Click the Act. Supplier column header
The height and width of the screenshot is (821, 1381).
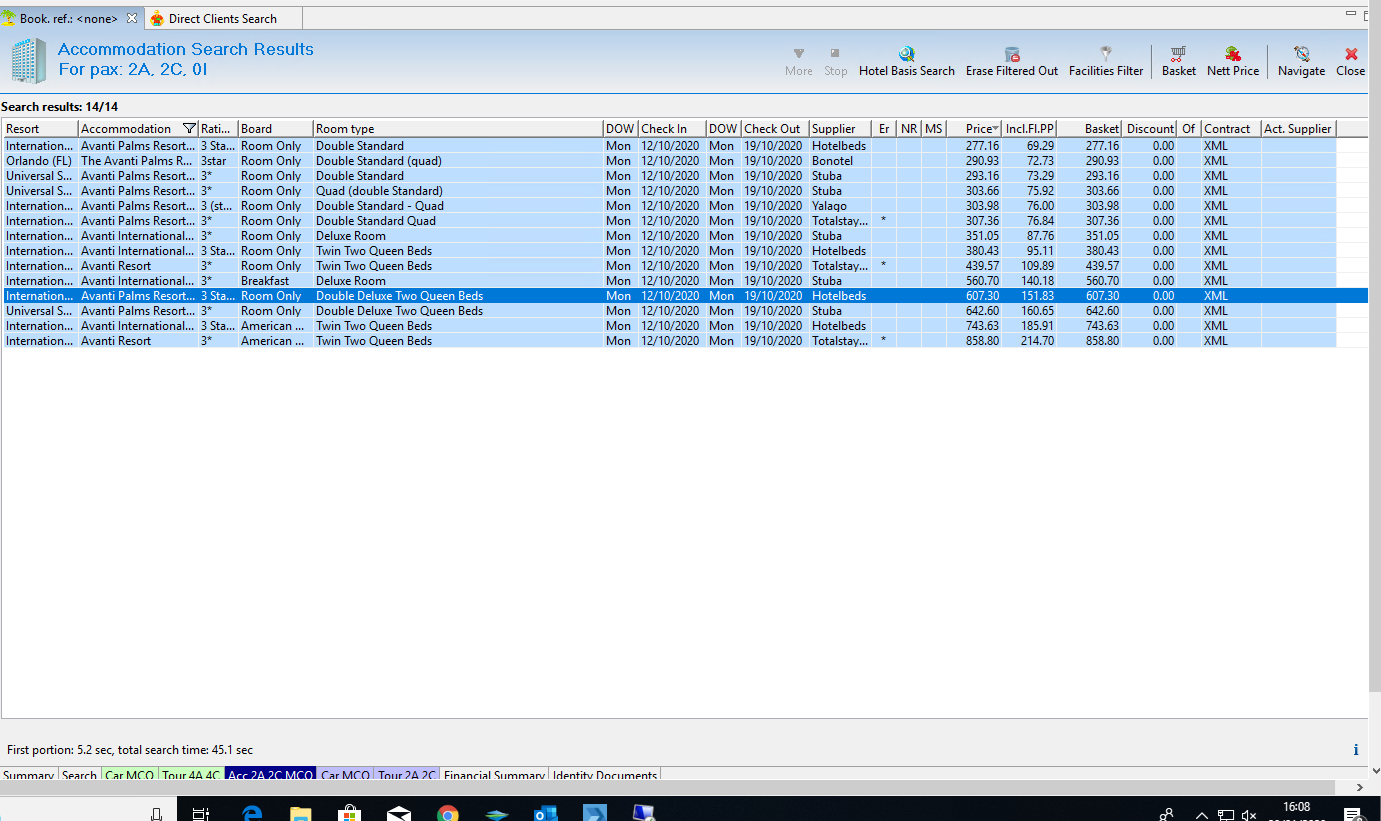click(1298, 129)
